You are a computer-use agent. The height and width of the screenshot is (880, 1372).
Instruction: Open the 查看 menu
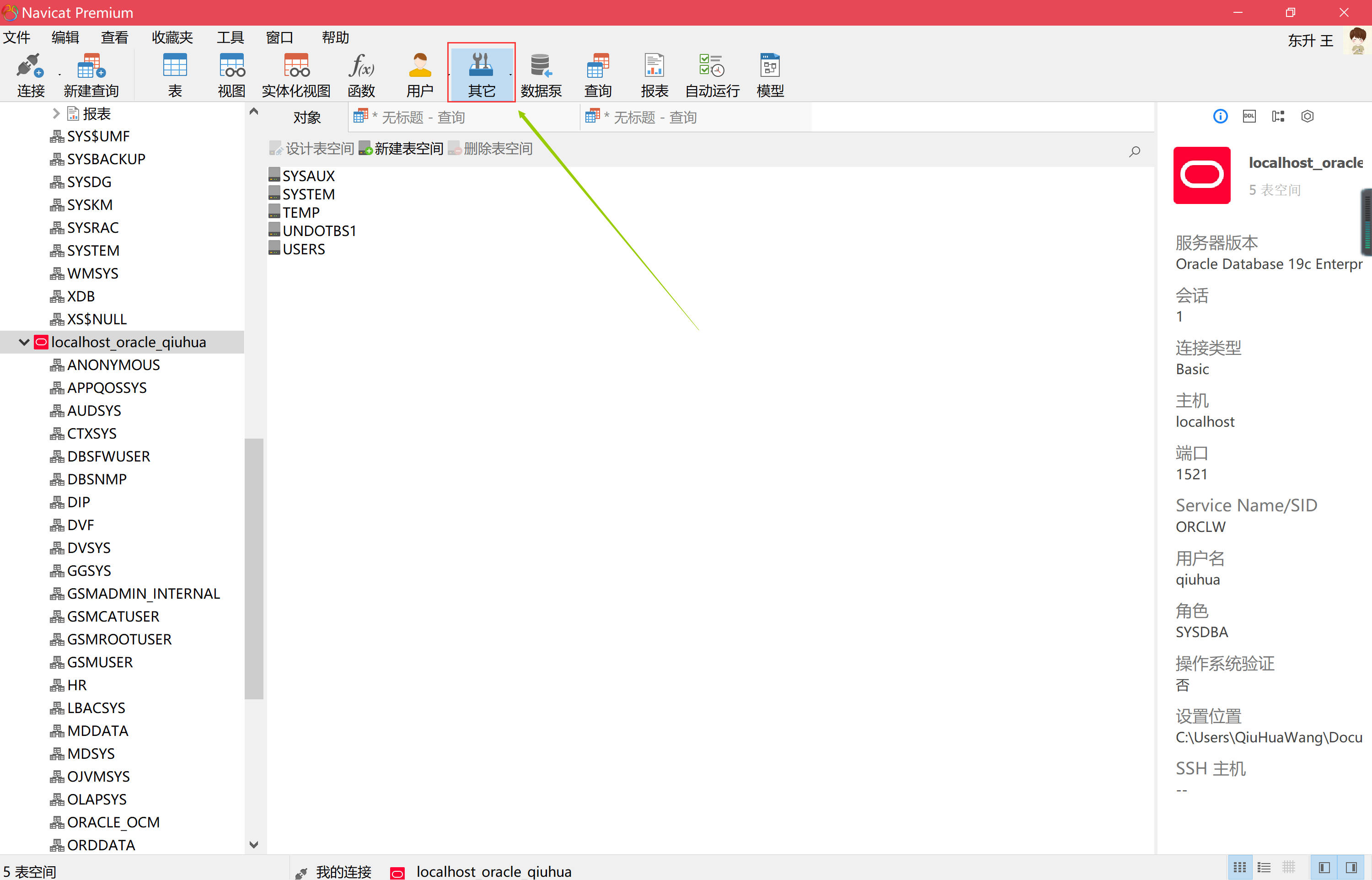click(114, 38)
